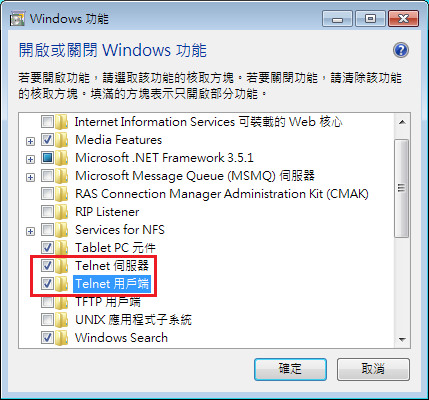Cancel using the 取消 button
The height and width of the screenshot is (400, 429).
(373, 369)
